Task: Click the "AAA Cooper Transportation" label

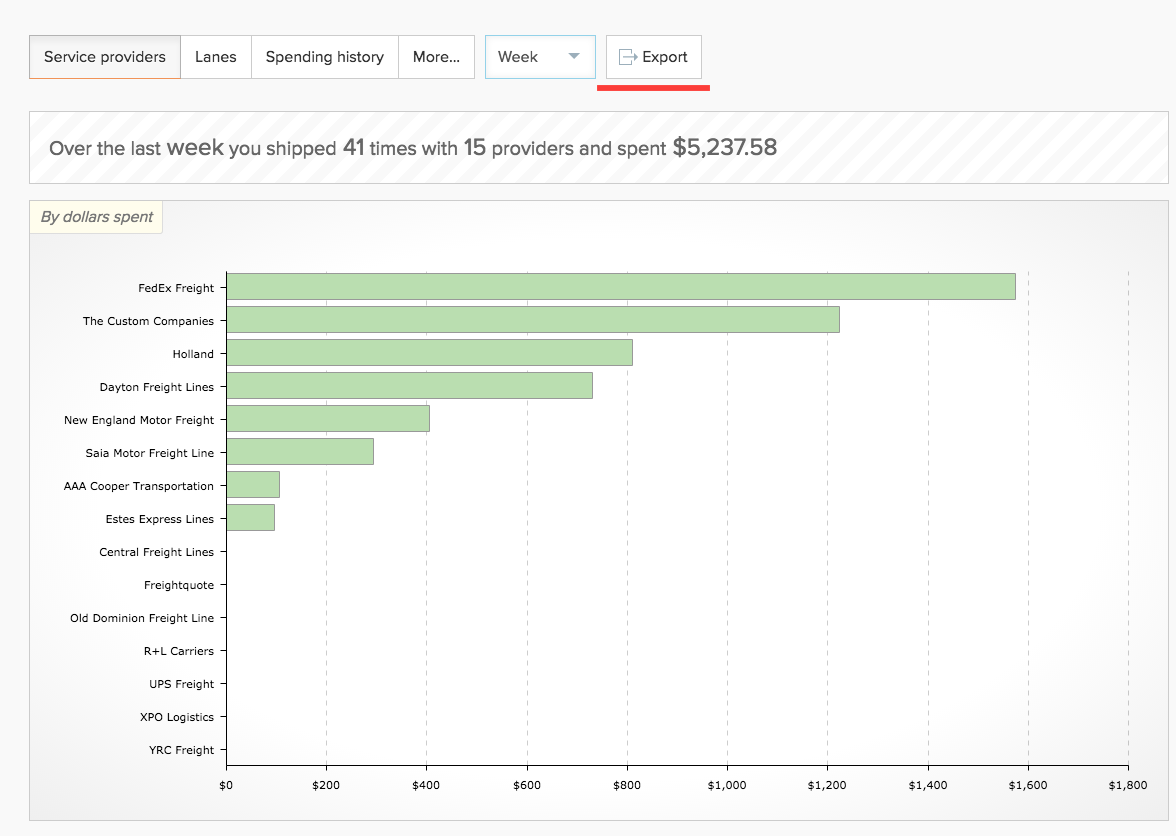Action: (139, 486)
